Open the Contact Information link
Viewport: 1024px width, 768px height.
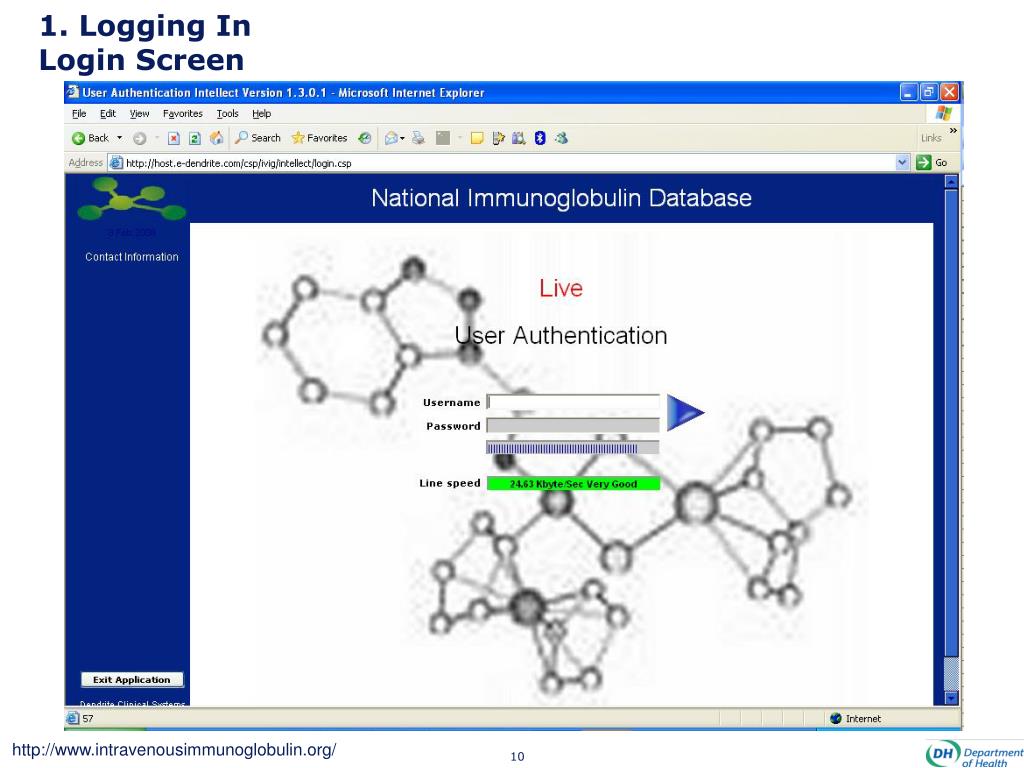pyautogui.click(x=132, y=257)
